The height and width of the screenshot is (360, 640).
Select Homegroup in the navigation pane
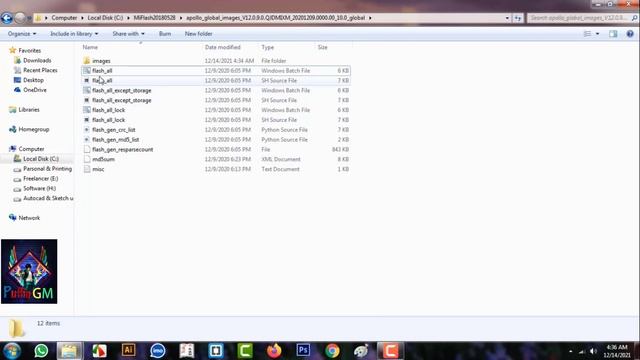(34, 129)
